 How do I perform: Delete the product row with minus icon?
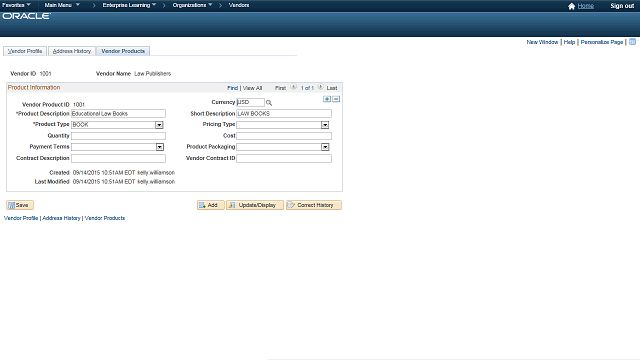coord(336,99)
